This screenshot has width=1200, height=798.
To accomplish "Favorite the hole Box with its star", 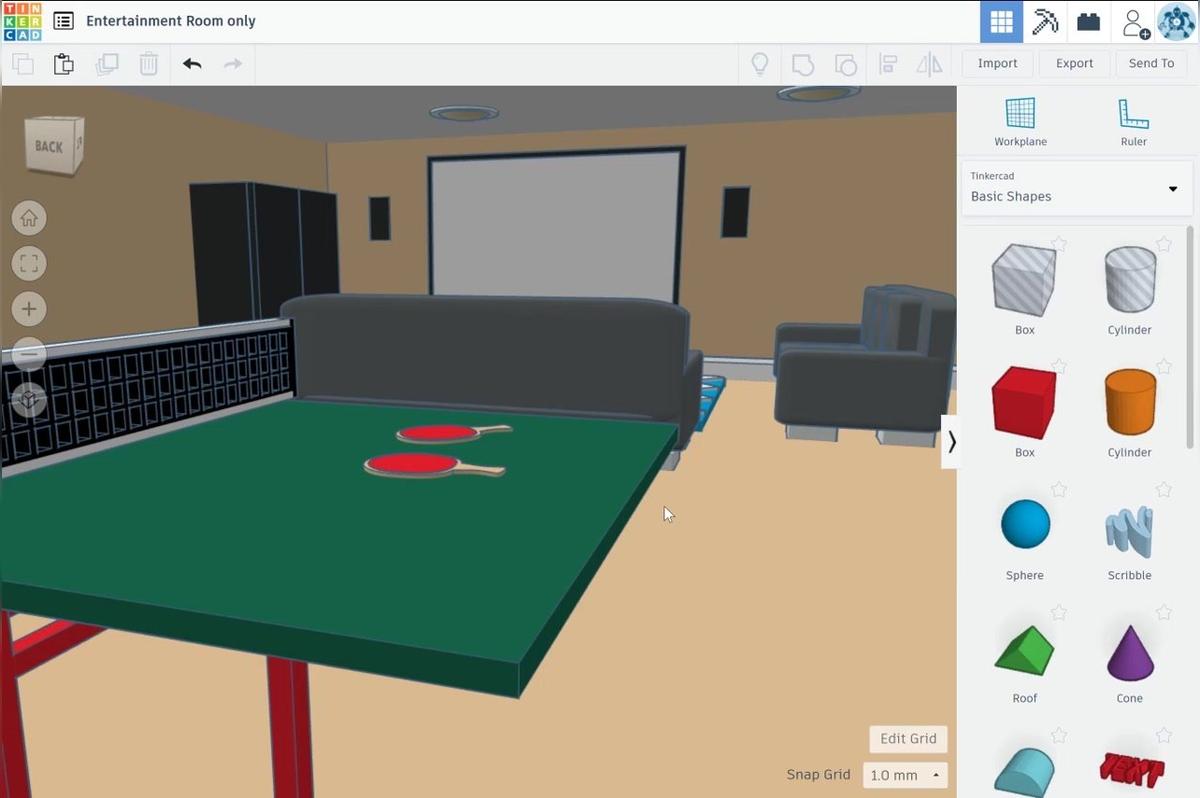I will 1059,244.
